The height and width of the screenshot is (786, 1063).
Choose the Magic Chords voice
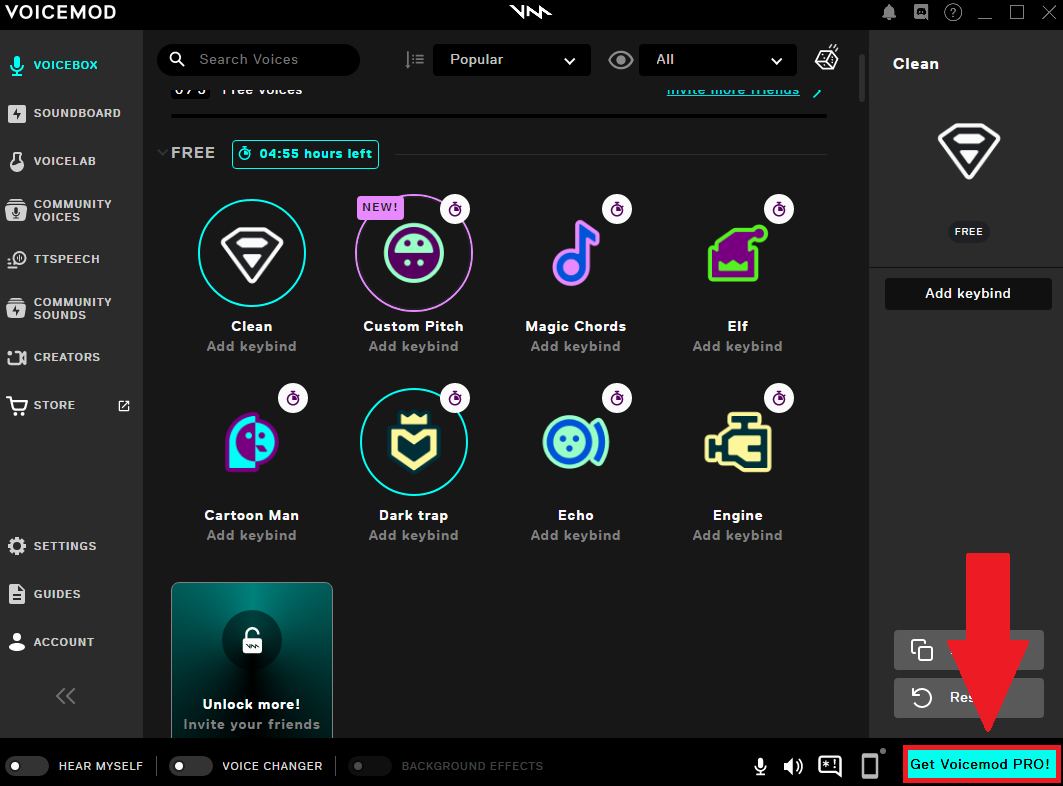(576, 253)
